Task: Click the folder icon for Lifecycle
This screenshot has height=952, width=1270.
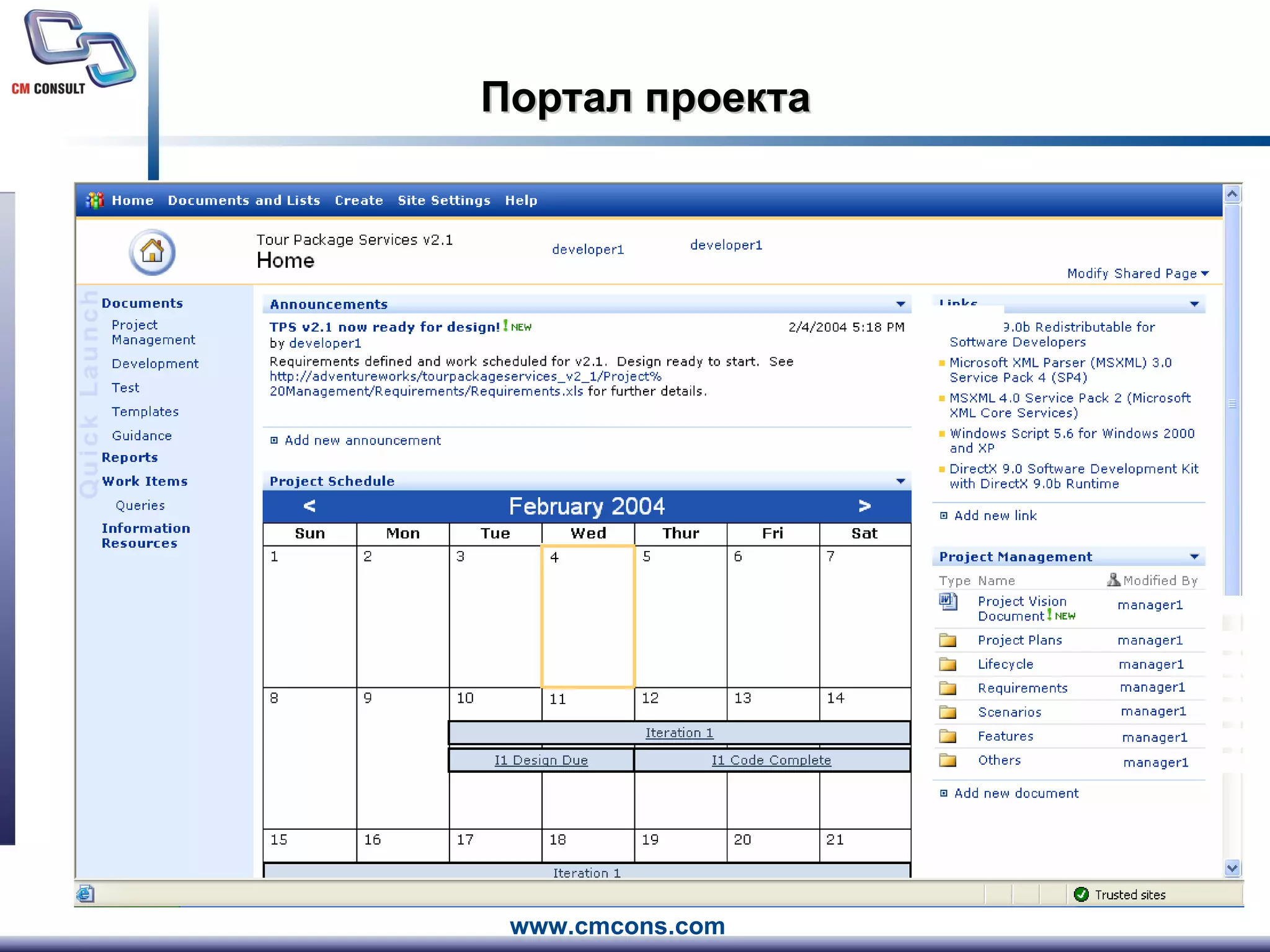Action: point(948,664)
